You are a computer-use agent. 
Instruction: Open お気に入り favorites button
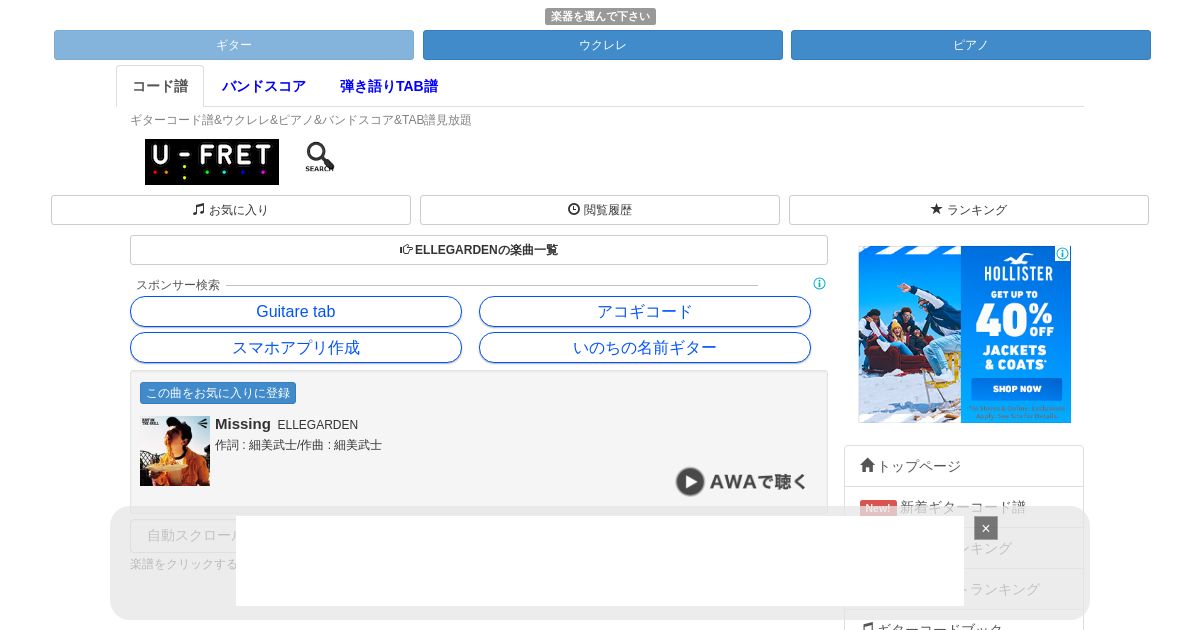click(231, 210)
